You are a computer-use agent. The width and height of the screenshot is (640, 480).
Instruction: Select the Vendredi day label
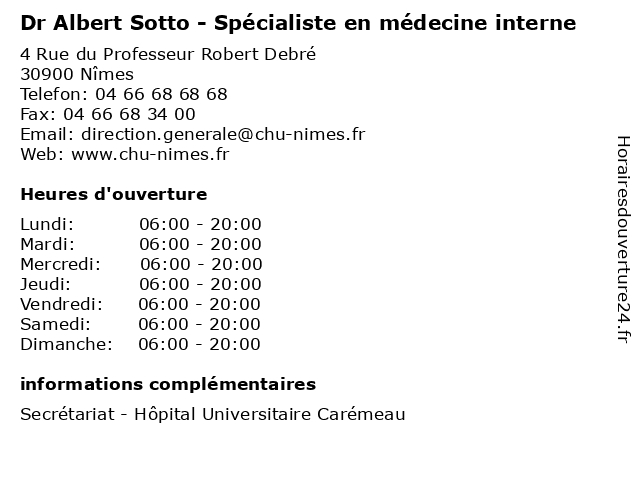pyautogui.click(x=61, y=304)
